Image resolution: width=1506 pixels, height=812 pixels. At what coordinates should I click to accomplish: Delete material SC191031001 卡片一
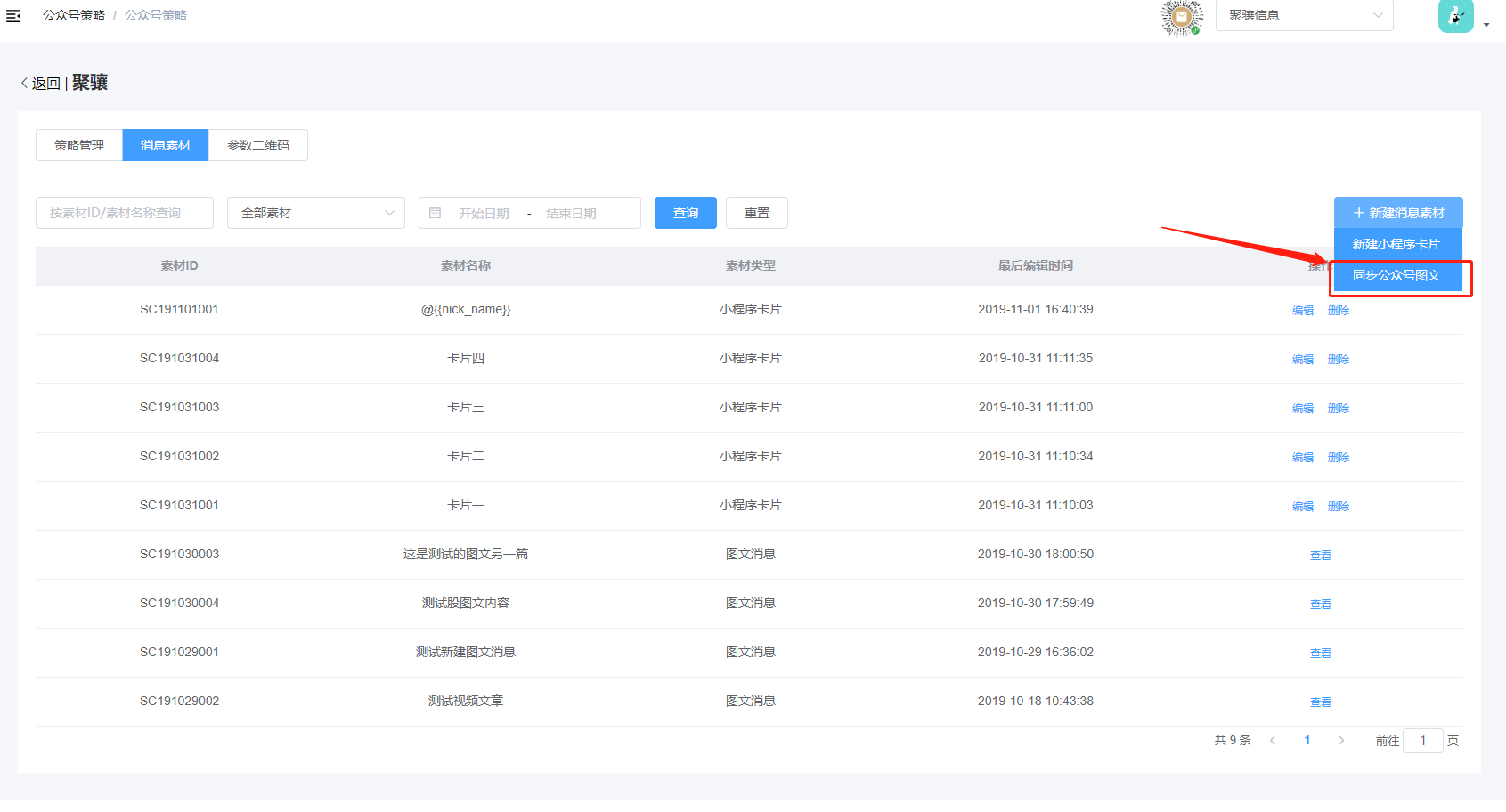(1339, 507)
